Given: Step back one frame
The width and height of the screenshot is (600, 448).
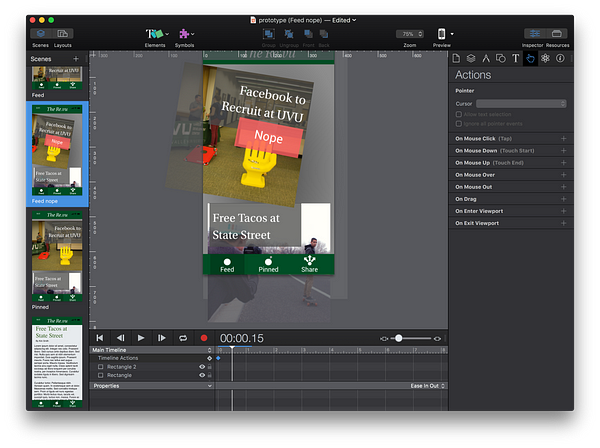Looking at the screenshot, I should click(x=121, y=338).
